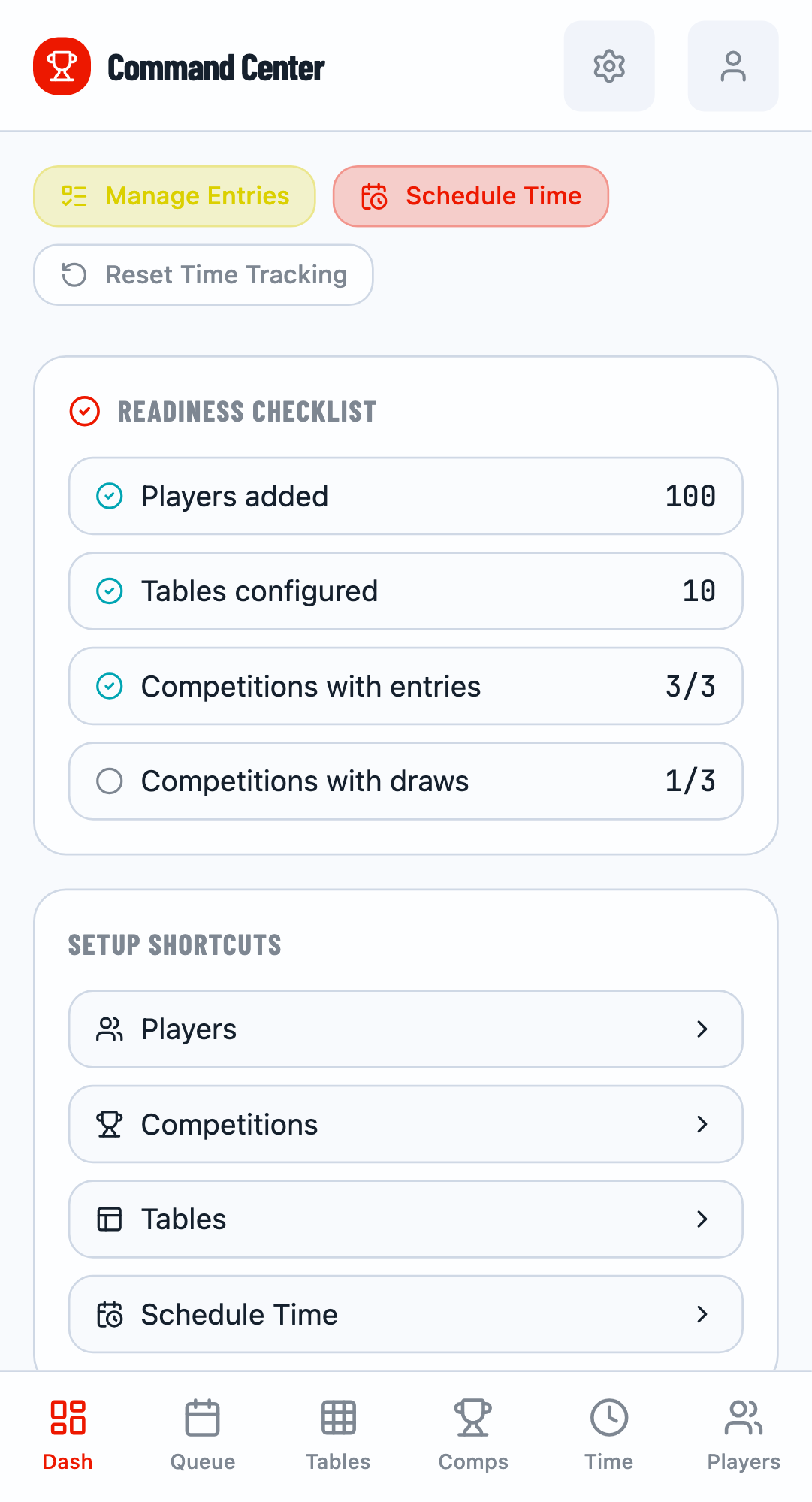
Task: Check the Competitions with draws circle
Action: 110,781
